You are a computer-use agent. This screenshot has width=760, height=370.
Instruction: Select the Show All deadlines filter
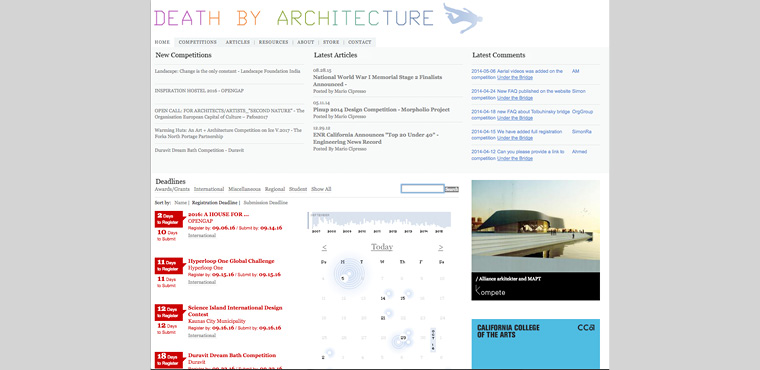pyautogui.click(x=321, y=189)
